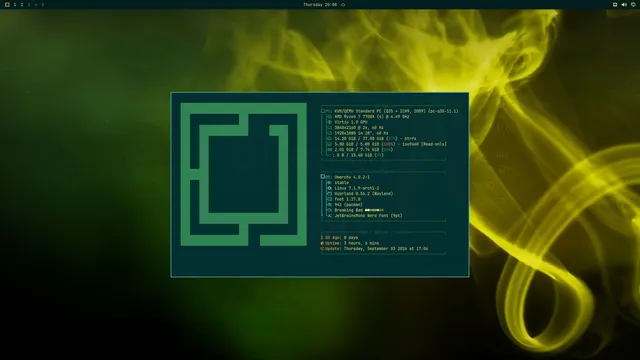Switch to workspace 1 in the top bar
640x360 pixels.
15,4
